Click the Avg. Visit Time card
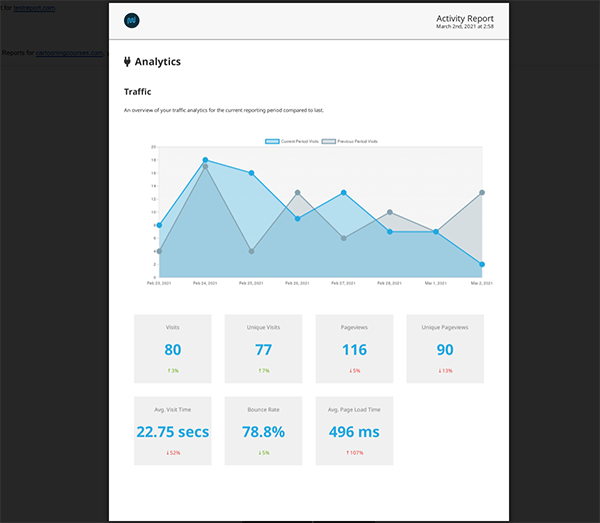The height and width of the screenshot is (523, 600). point(173,431)
